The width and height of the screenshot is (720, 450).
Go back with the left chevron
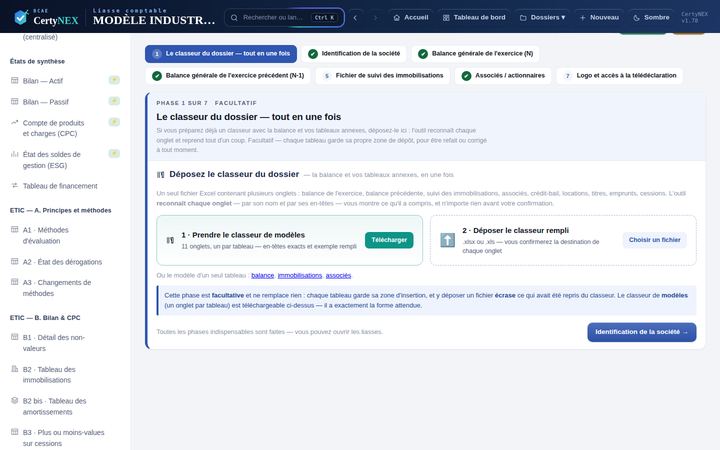[x=355, y=17]
